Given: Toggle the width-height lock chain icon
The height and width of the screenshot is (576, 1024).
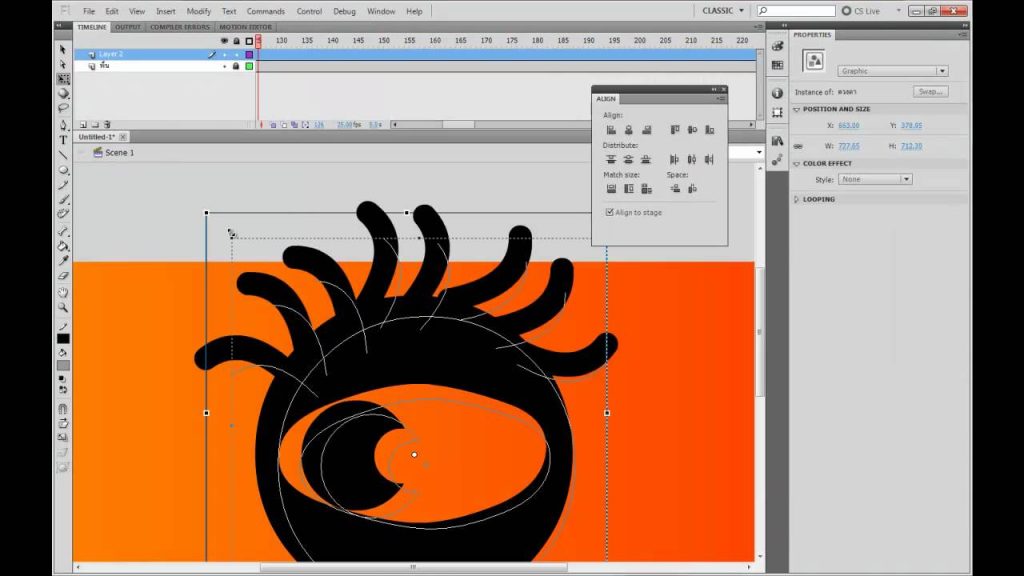Looking at the screenshot, I should [x=798, y=146].
